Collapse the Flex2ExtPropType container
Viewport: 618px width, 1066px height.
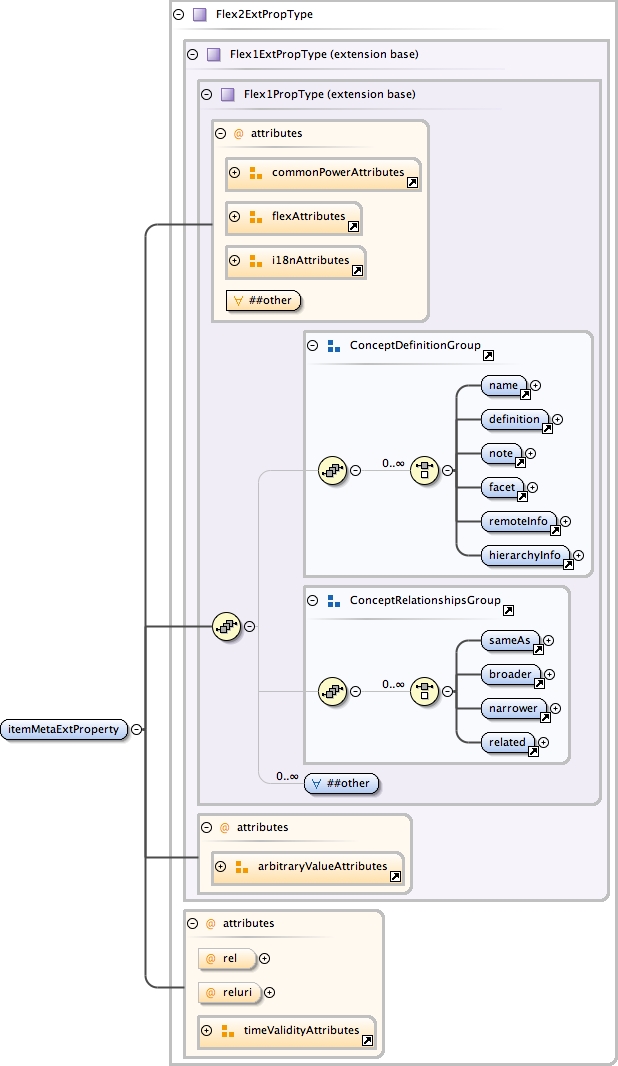pyautogui.click(x=179, y=15)
